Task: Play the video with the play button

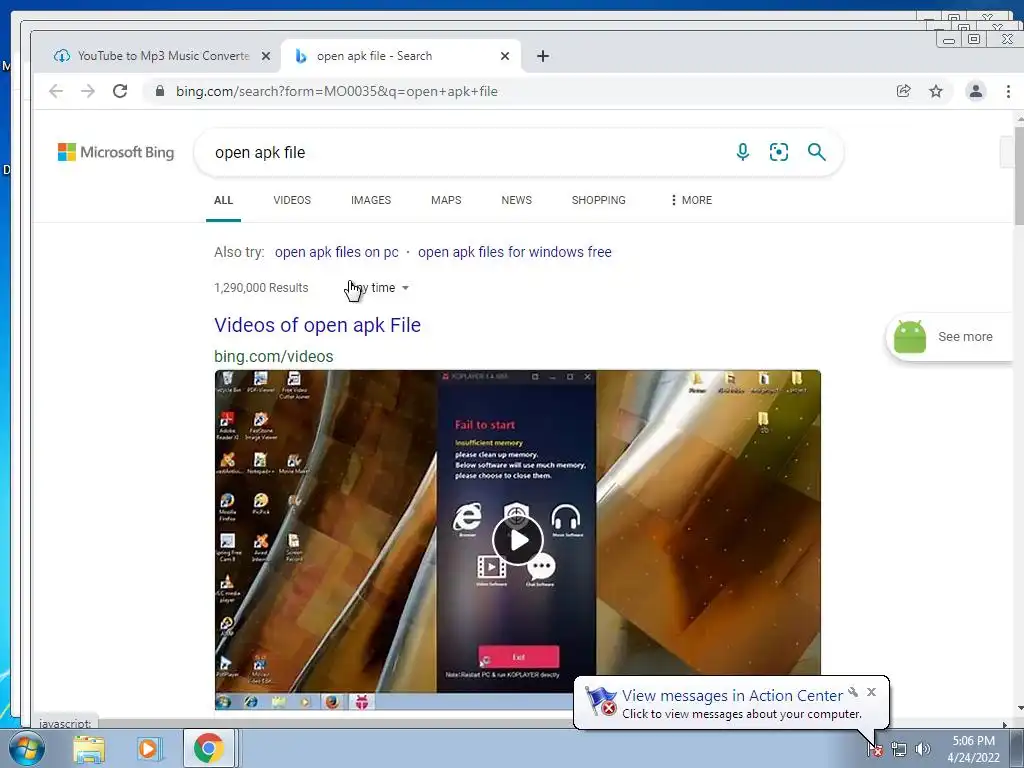Action: tap(518, 540)
